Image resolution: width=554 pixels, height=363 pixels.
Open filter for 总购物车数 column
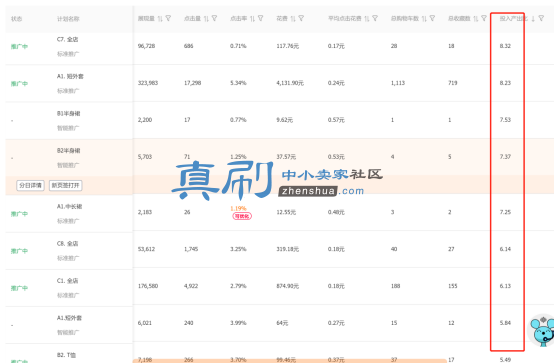pyautogui.click(x=432, y=18)
